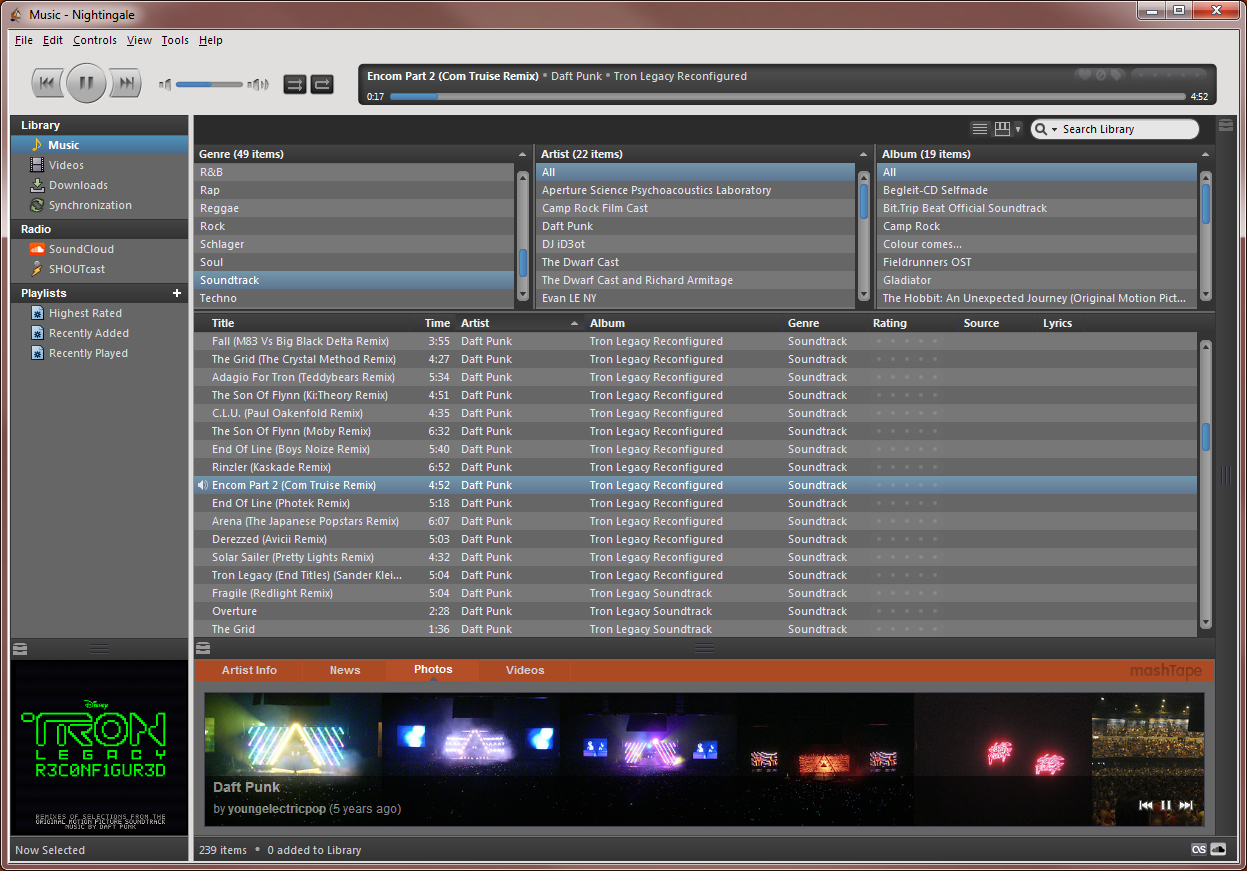Screen dimensions: 1247x871
Task: Select Daft Punk in the Artist filter list
Action: (697, 226)
